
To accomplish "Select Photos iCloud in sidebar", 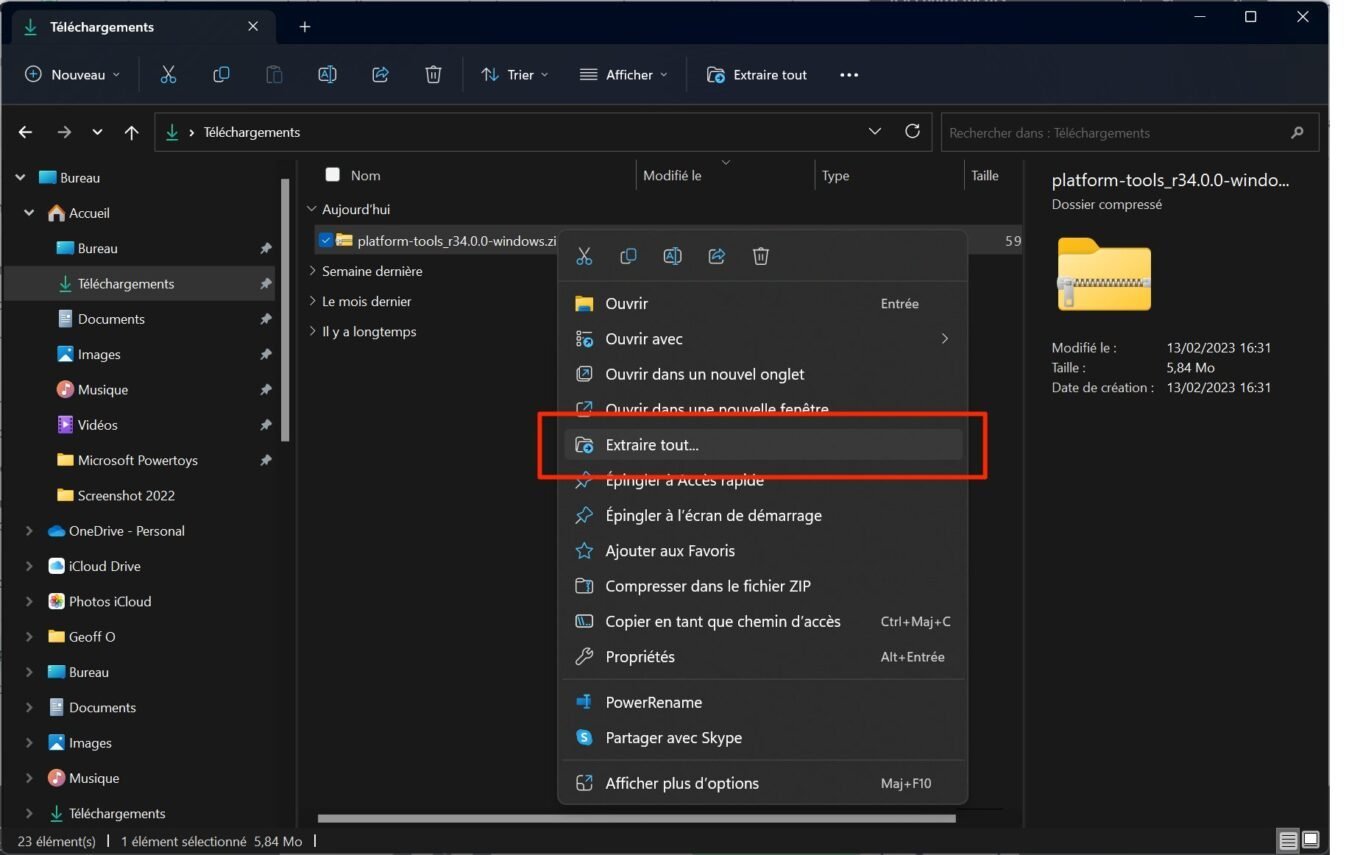I will pos(110,602).
